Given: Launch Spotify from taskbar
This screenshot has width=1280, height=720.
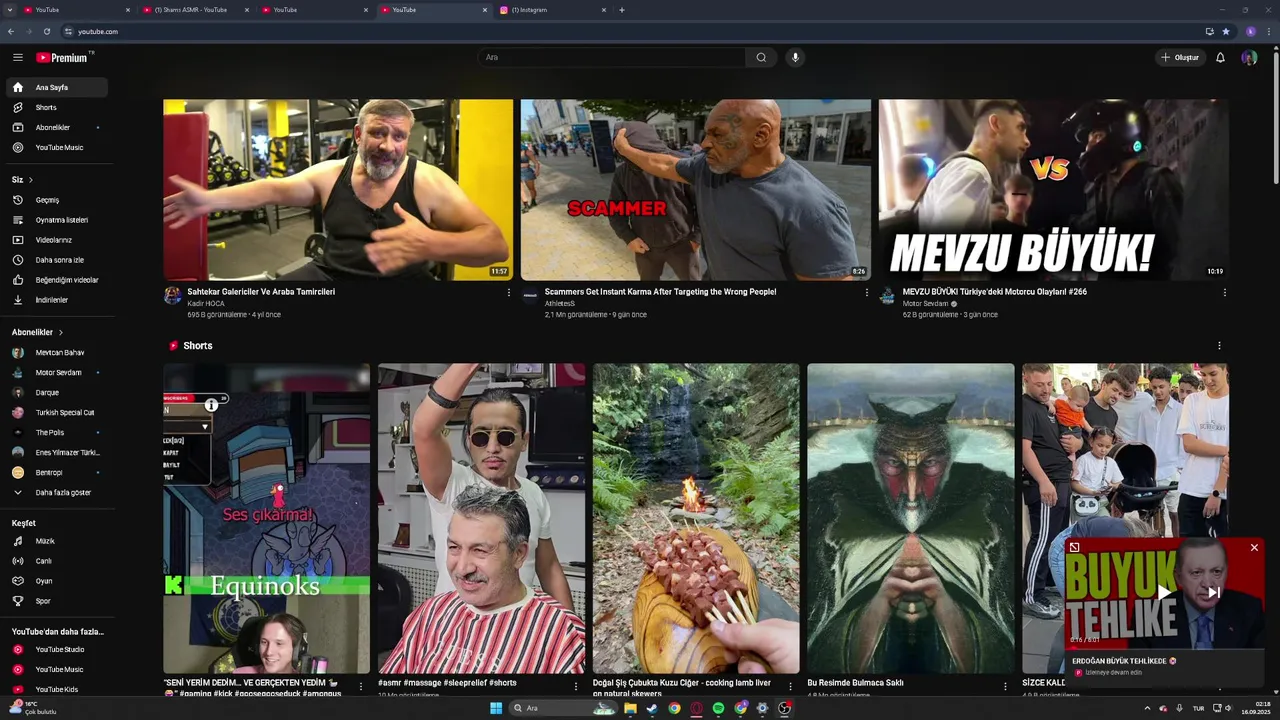Looking at the screenshot, I should point(718,708).
